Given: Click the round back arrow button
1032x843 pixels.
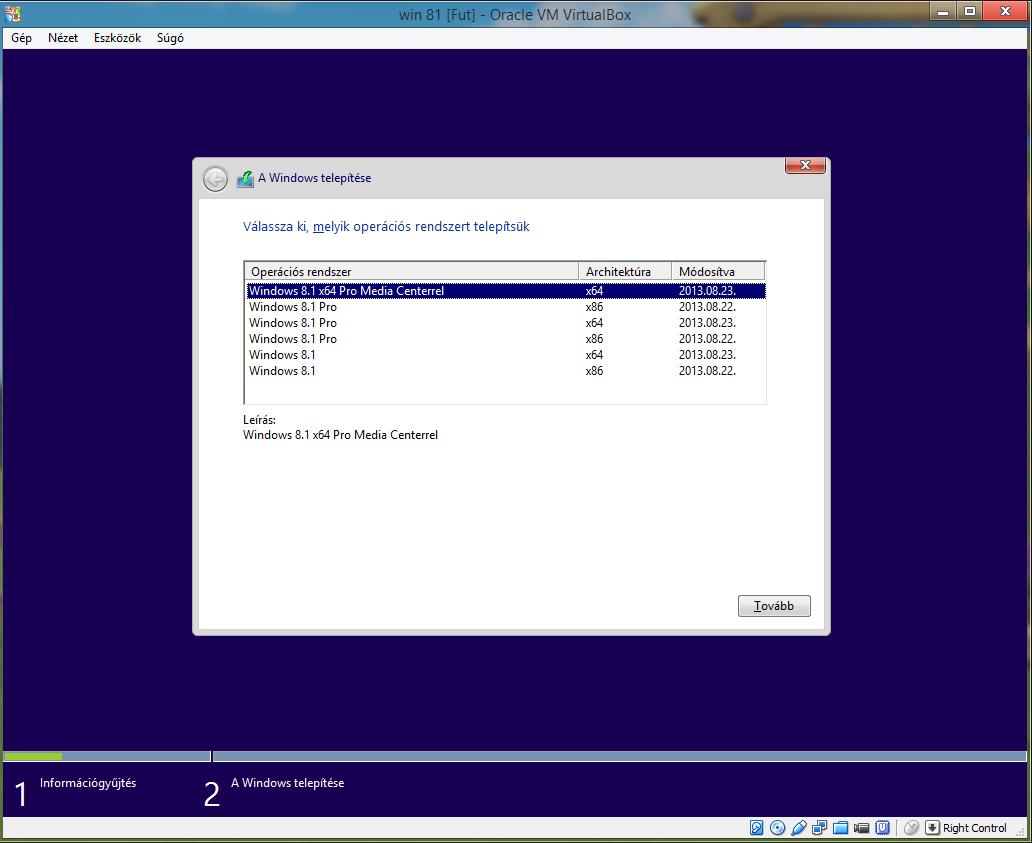Looking at the screenshot, I should tap(215, 178).
